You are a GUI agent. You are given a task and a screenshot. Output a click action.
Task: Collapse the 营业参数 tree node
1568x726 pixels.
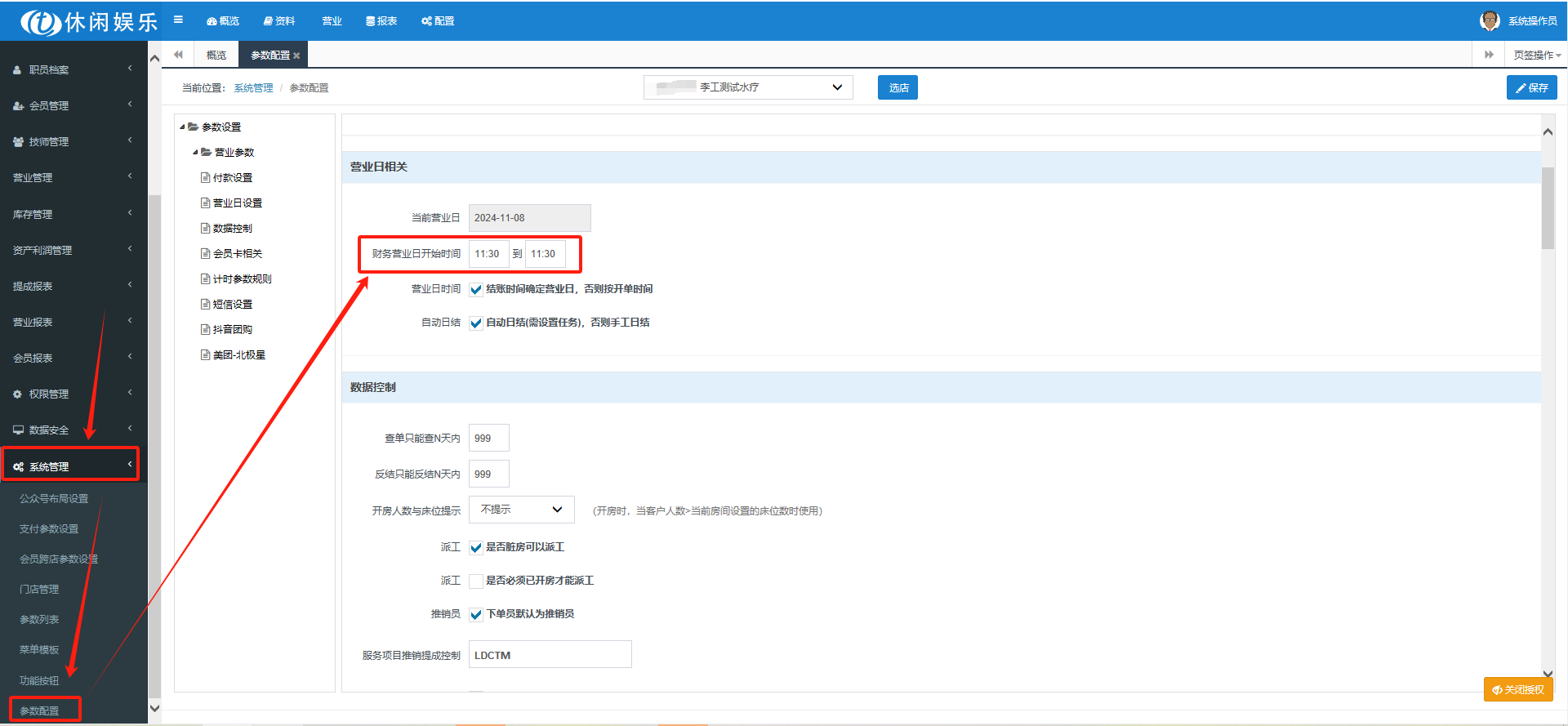point(195,152)
